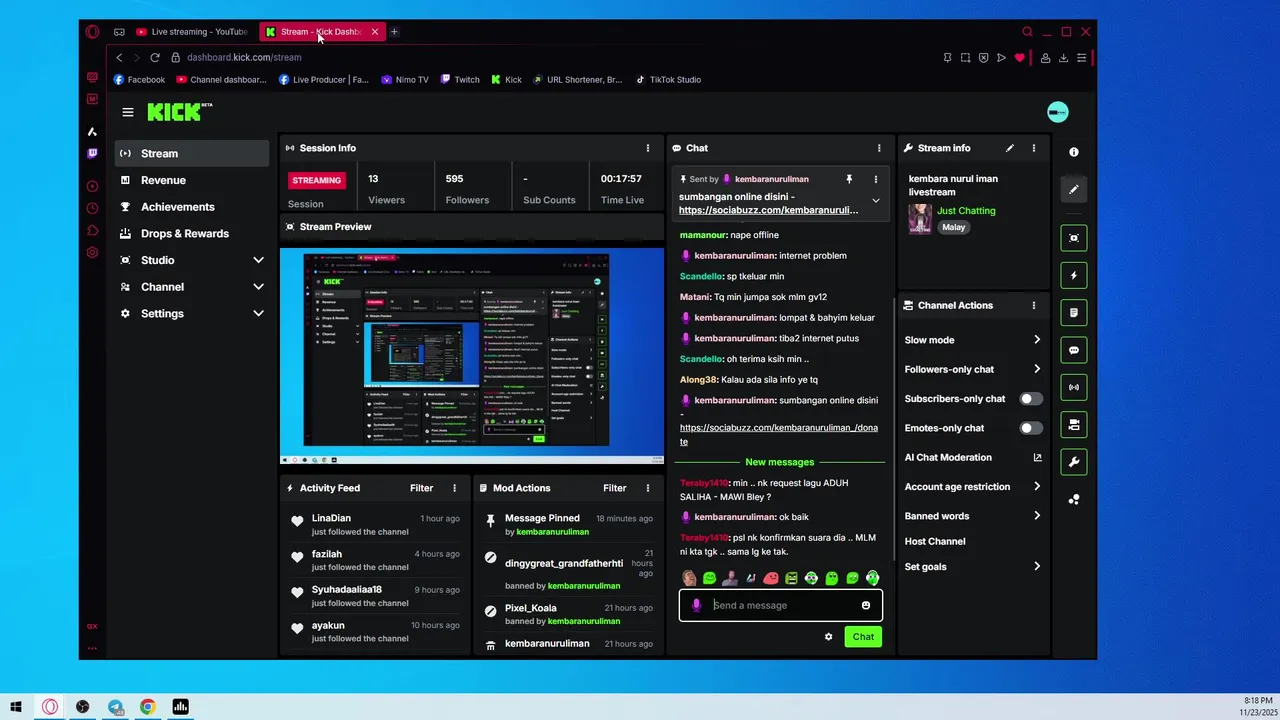Send message with Chat button
Screen dimensions: 1280x720
point(863,637)
